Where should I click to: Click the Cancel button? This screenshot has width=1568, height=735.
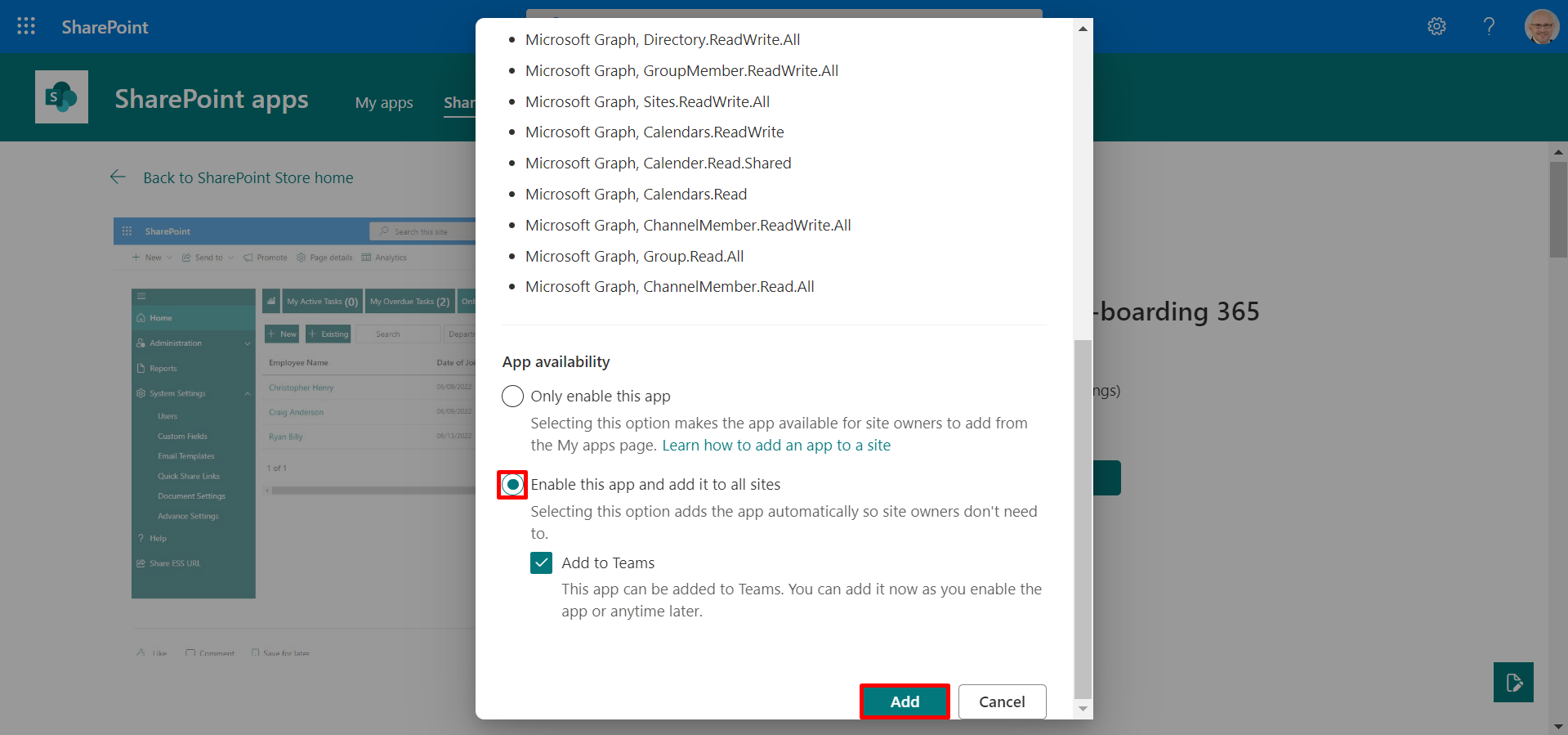tap(1002, 701)
